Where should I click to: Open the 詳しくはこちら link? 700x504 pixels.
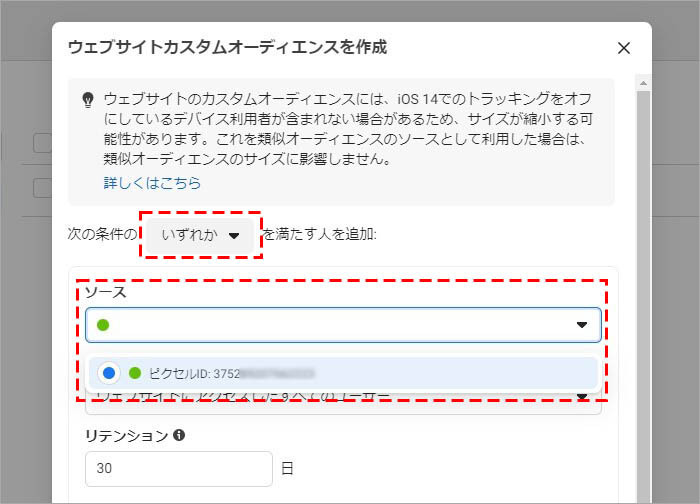coord(152,183)
